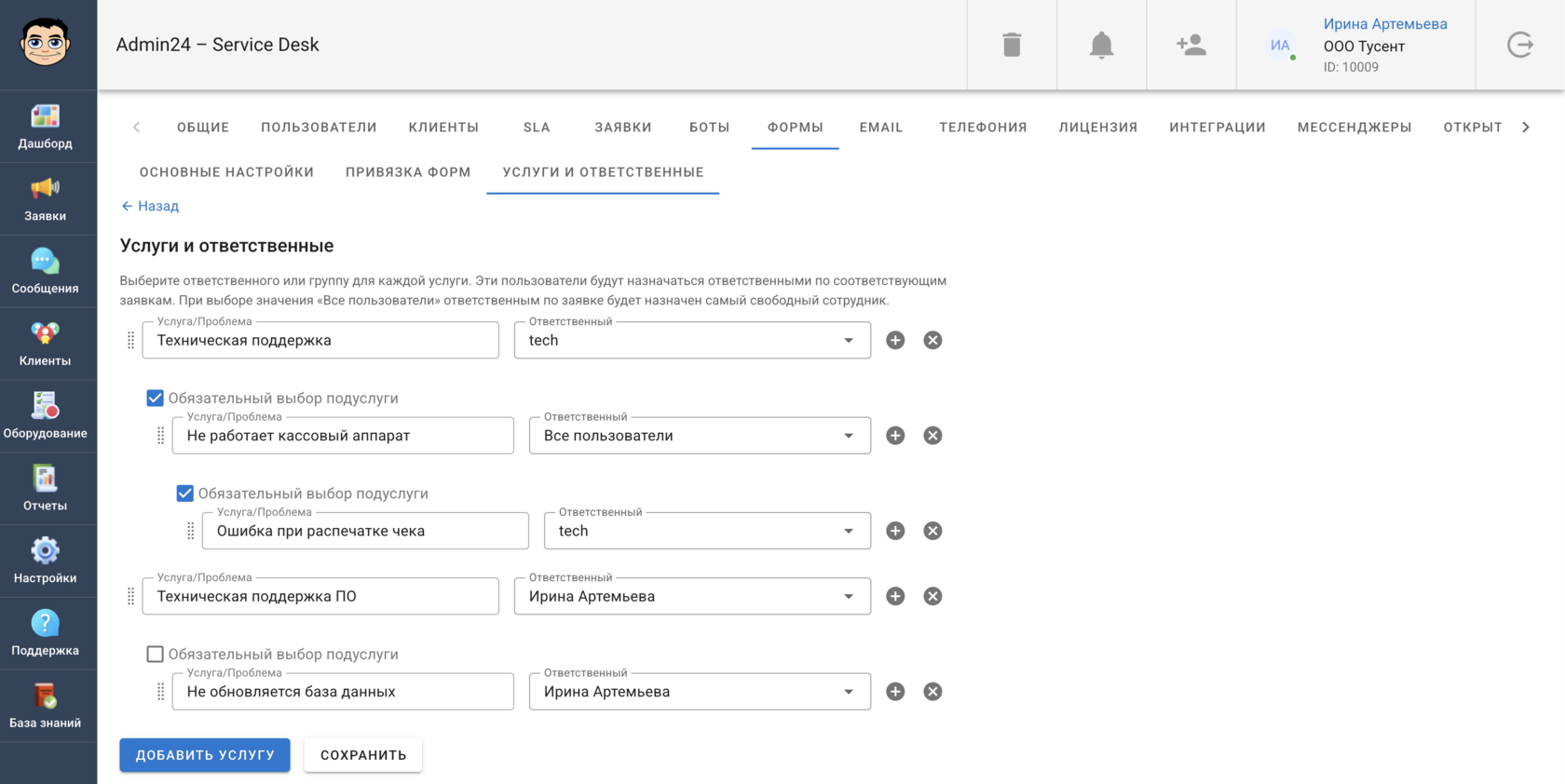Open the Заявки sidebar section
Image resolution: width=1565 pixels, height=784 pixels.
click(x=45, y=199)
